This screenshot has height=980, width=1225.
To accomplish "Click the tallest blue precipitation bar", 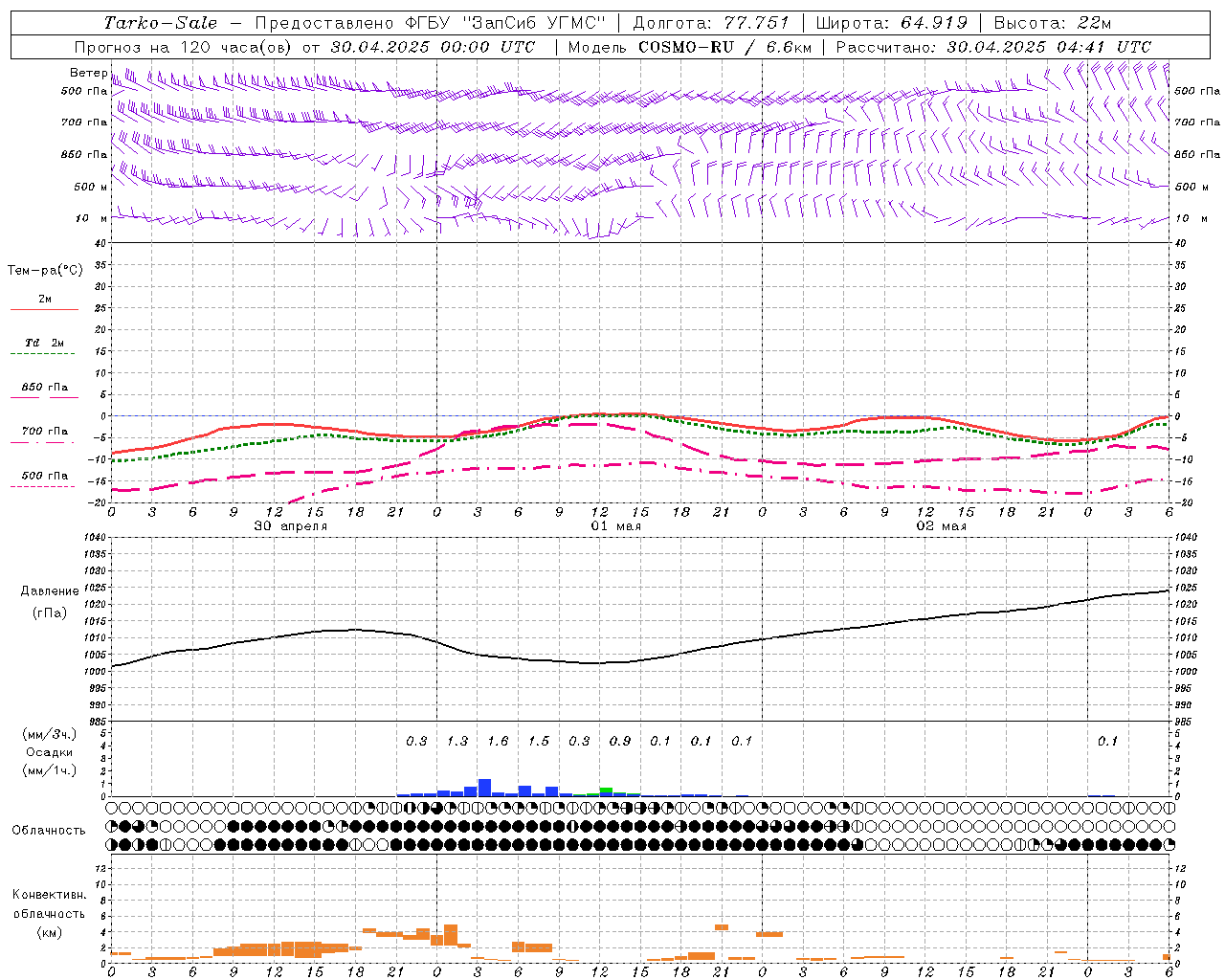I will point(484,788).
